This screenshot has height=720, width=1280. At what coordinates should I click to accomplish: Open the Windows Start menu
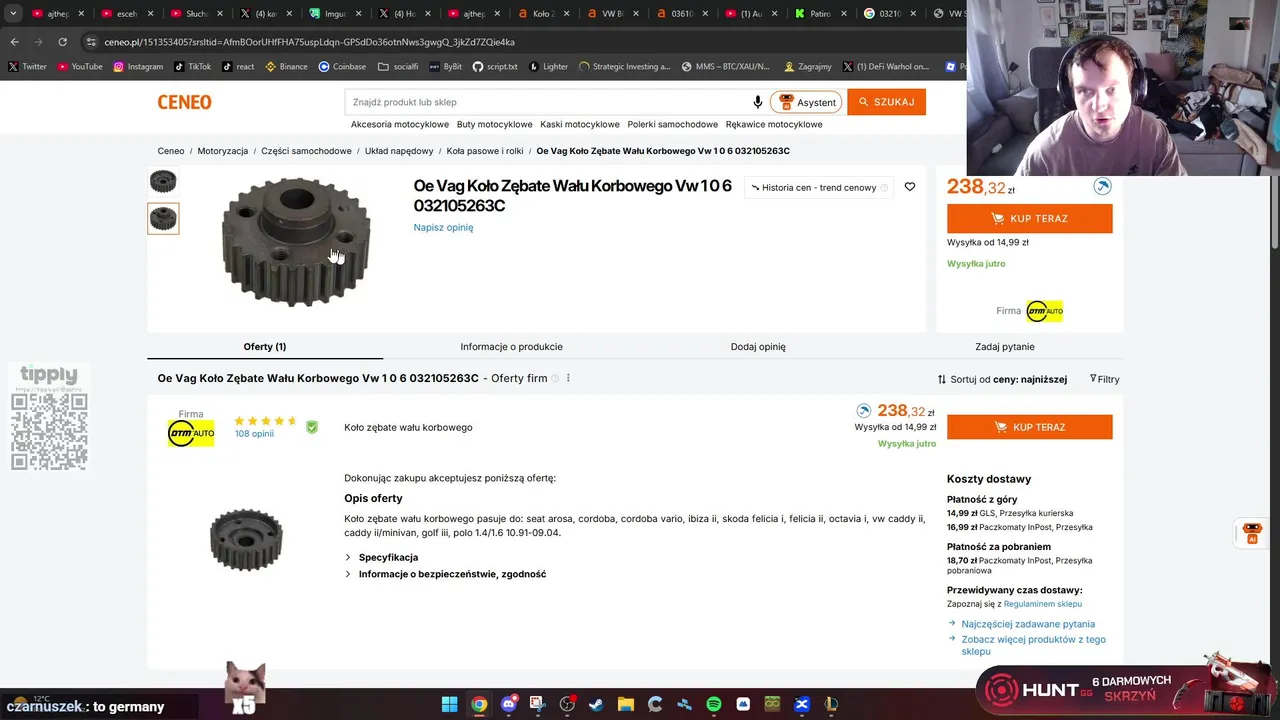[450, 704]
